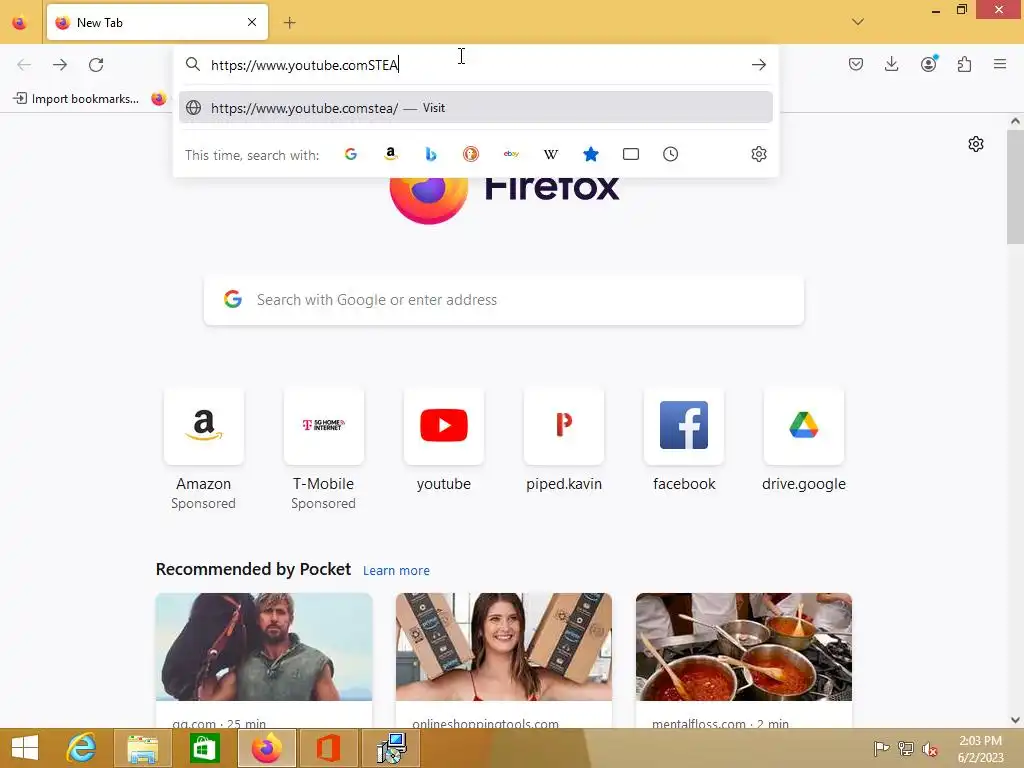Search this time with Bing
The height and width of the screenshot is (768, 1024).
click(x=430, y=154)
